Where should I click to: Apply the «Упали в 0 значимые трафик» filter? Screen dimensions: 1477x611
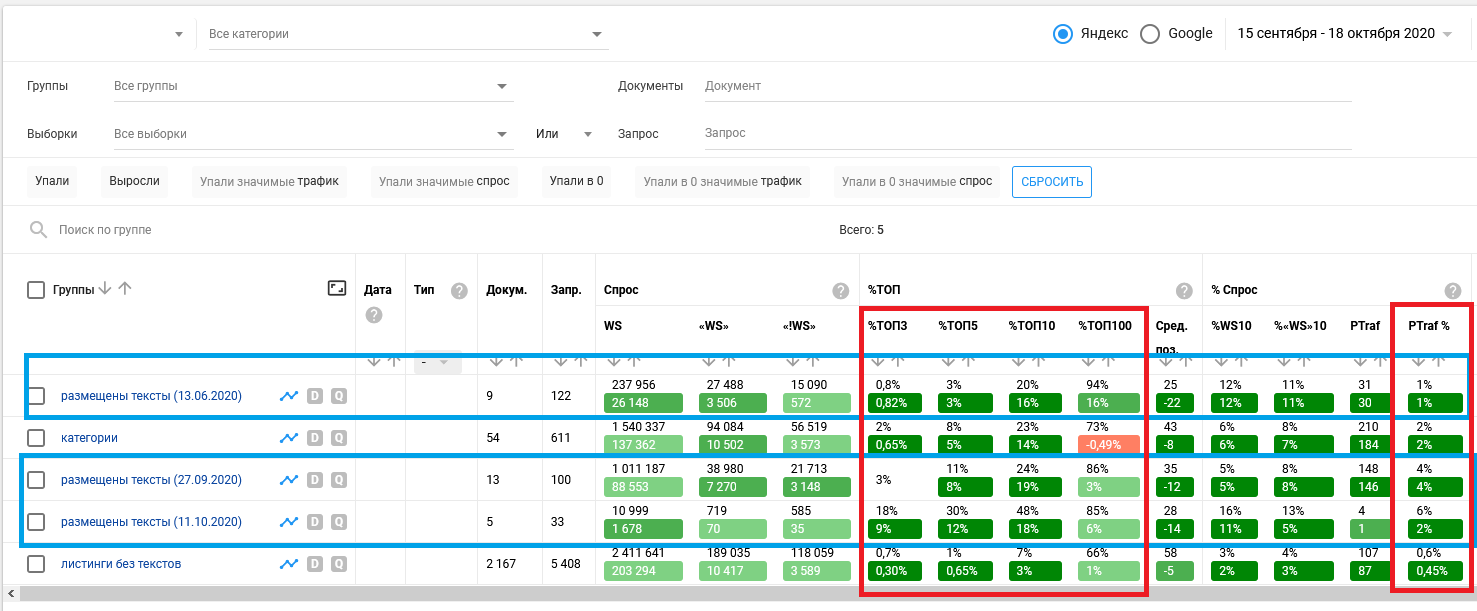coord(722,181)
